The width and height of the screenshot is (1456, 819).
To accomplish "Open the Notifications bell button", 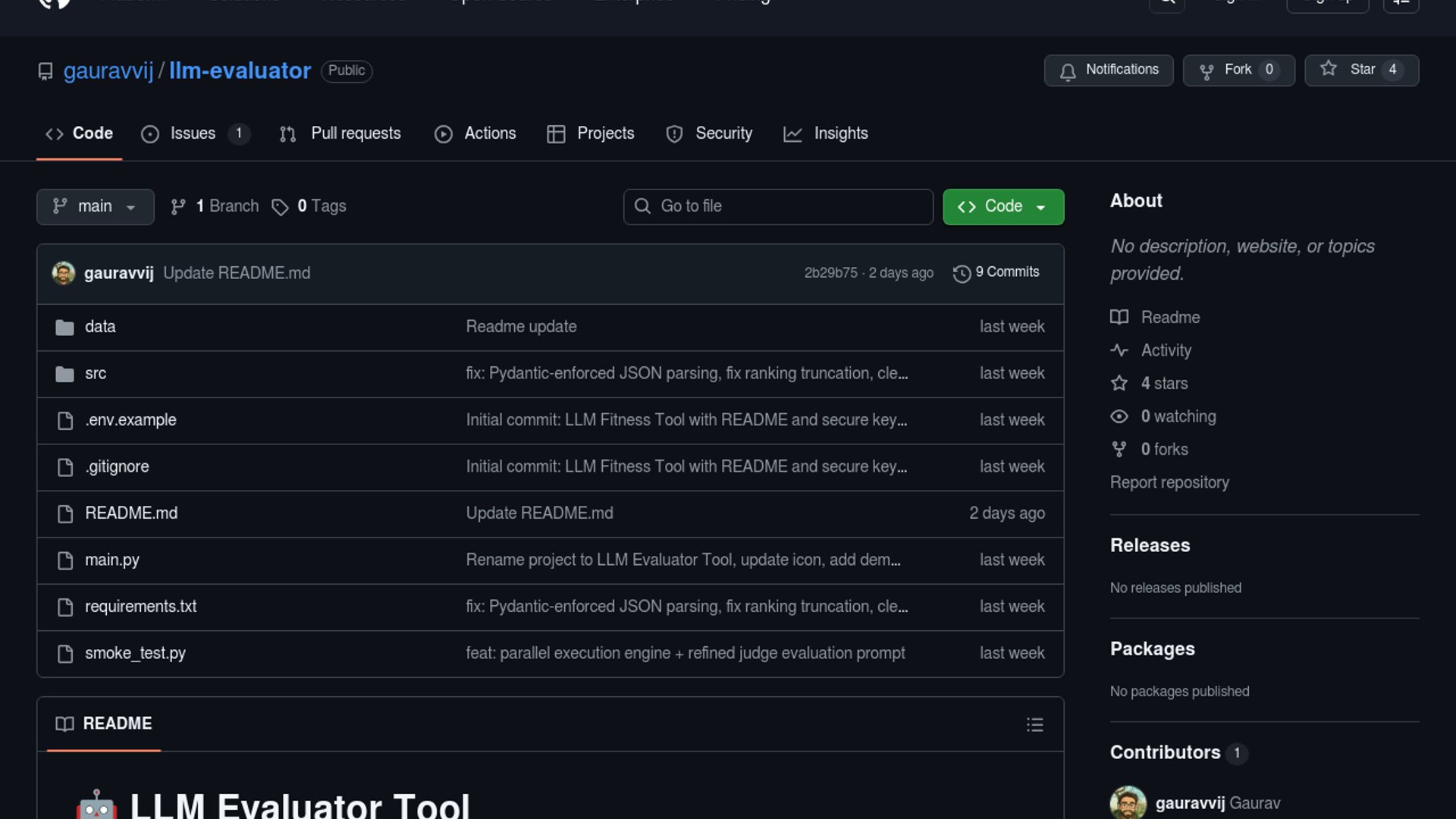I will pyautogui.click(x=1109, y=70).
